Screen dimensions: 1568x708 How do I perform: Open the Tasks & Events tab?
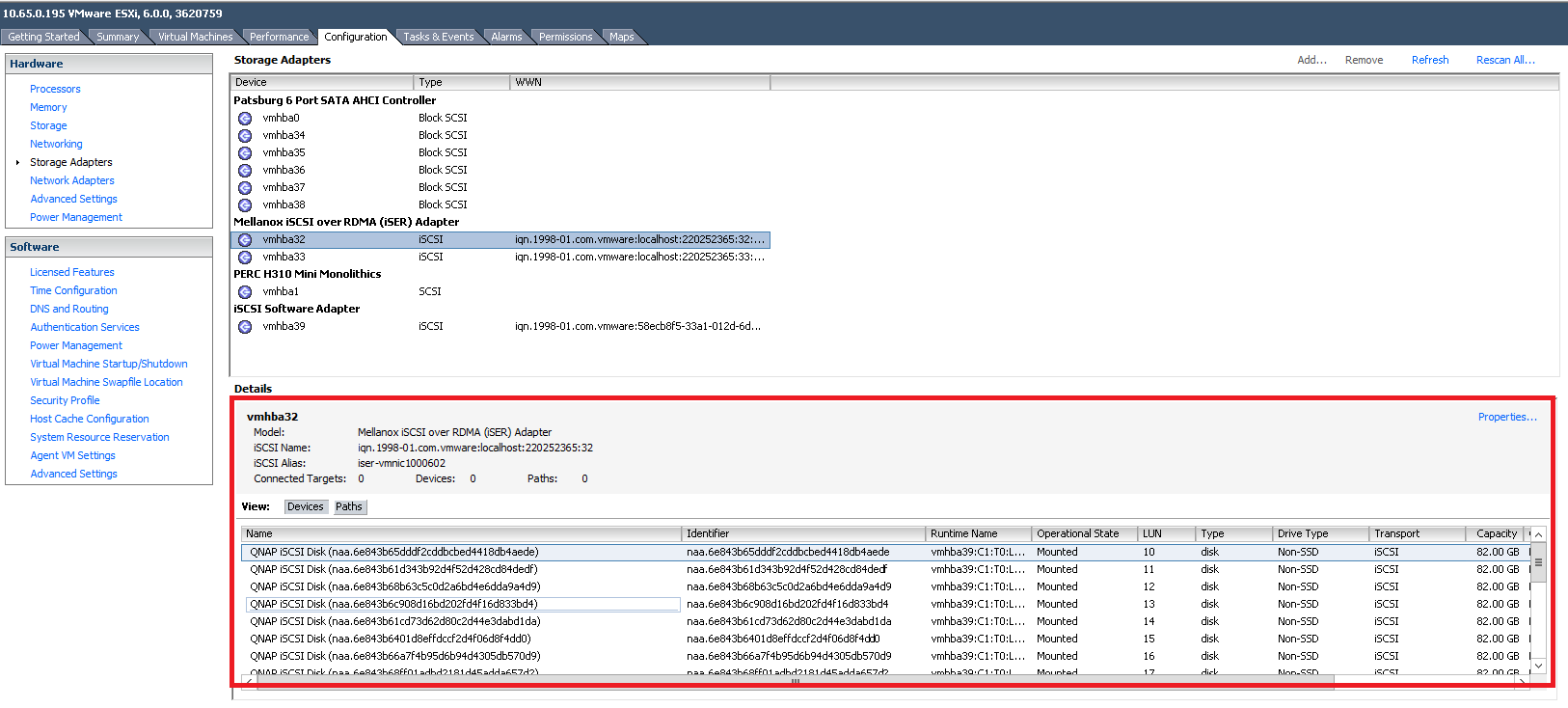(438, 37)
